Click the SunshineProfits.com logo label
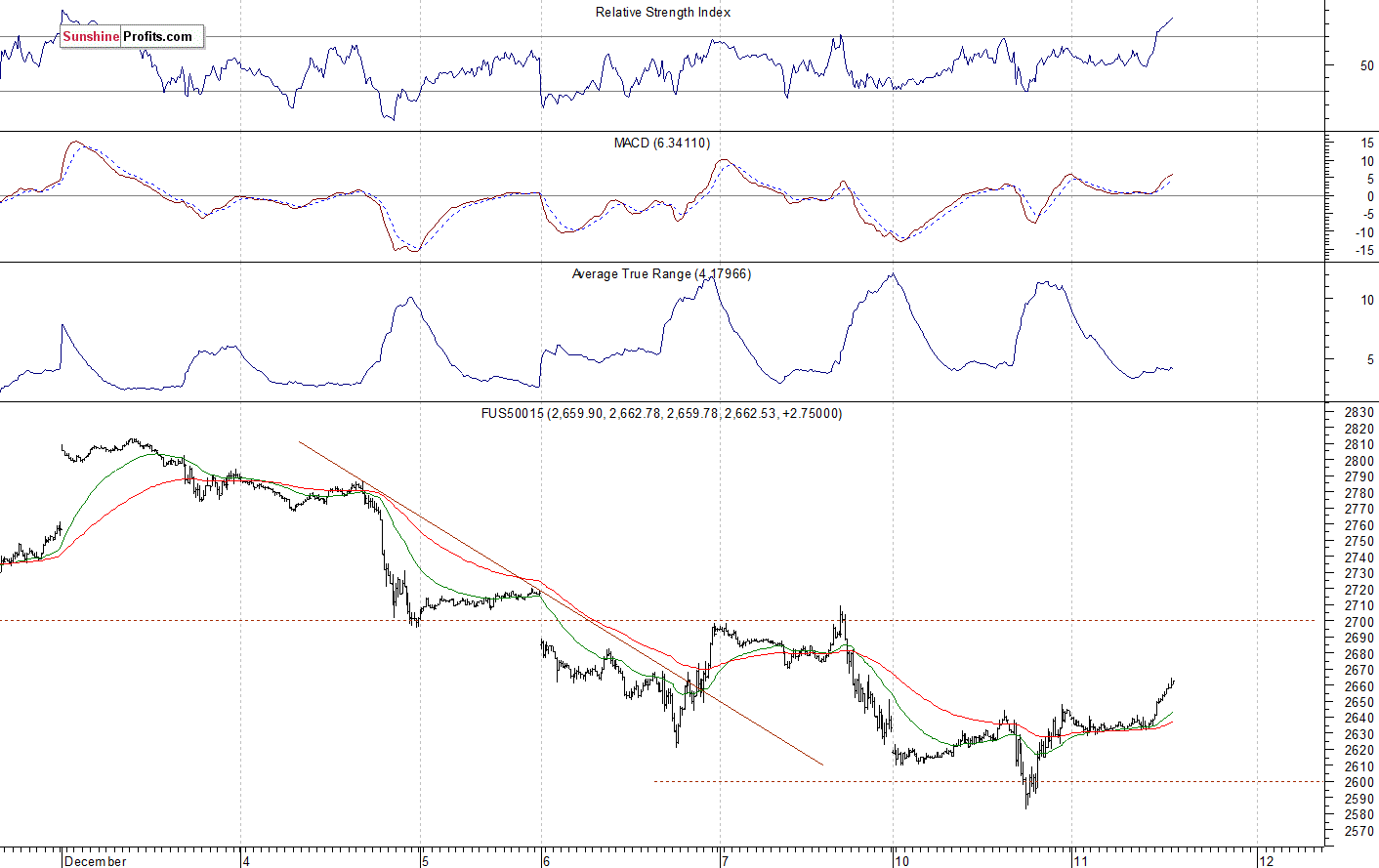The width and height of the screenshot is (1379, 868). tap(132, 37)
